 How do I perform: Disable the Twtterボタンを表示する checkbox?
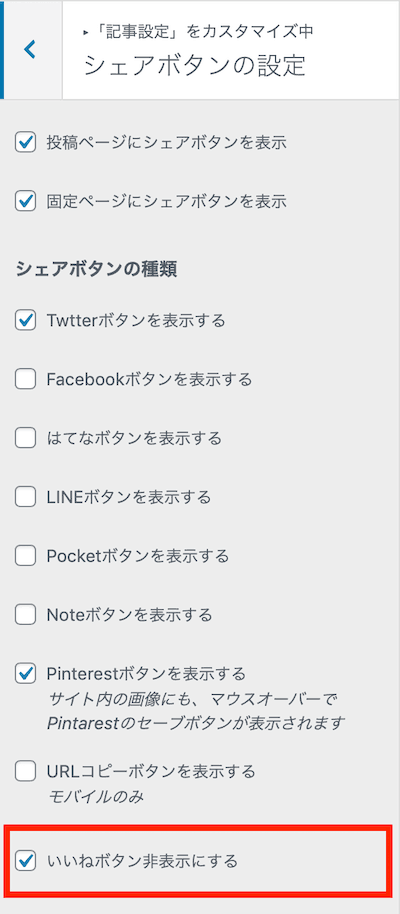coord(25,321)
